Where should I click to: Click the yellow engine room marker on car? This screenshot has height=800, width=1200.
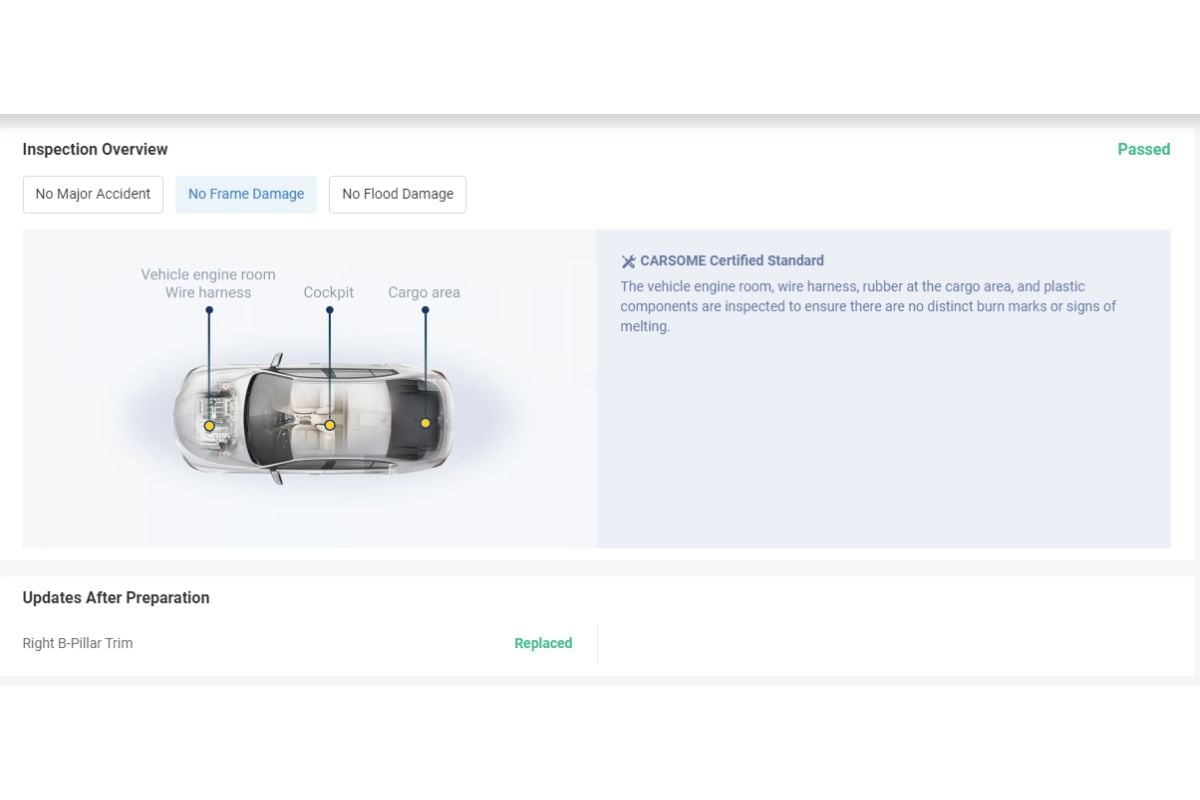coord(209,426)
